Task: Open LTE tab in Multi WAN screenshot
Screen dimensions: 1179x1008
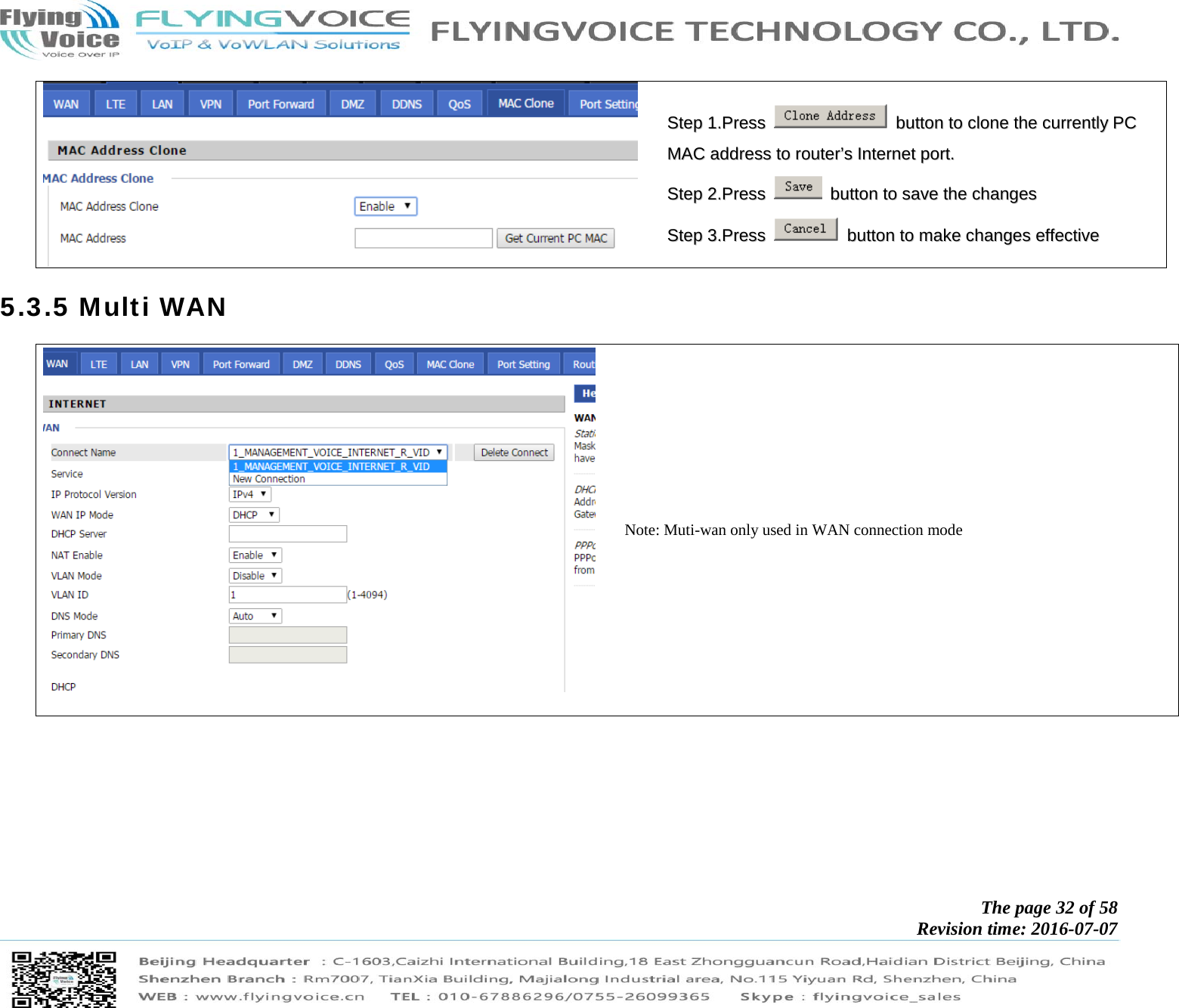Action: pyautogui.click(x=99, y=364)
